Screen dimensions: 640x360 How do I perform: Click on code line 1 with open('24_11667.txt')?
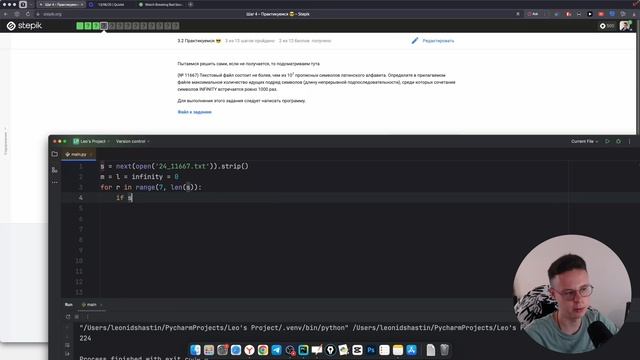click(174, 166)
